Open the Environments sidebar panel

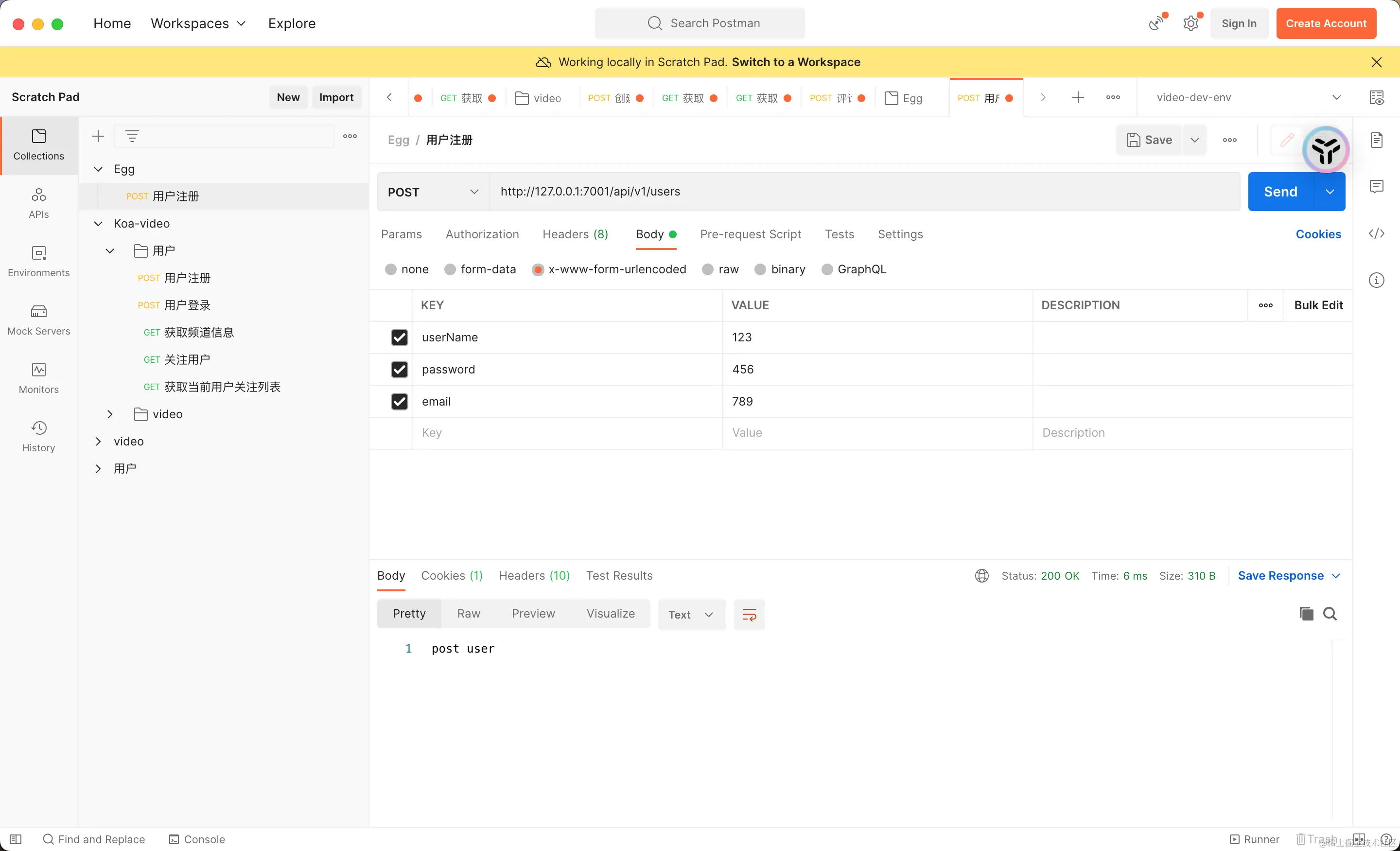pyautogui.click(x=38, y=262)
